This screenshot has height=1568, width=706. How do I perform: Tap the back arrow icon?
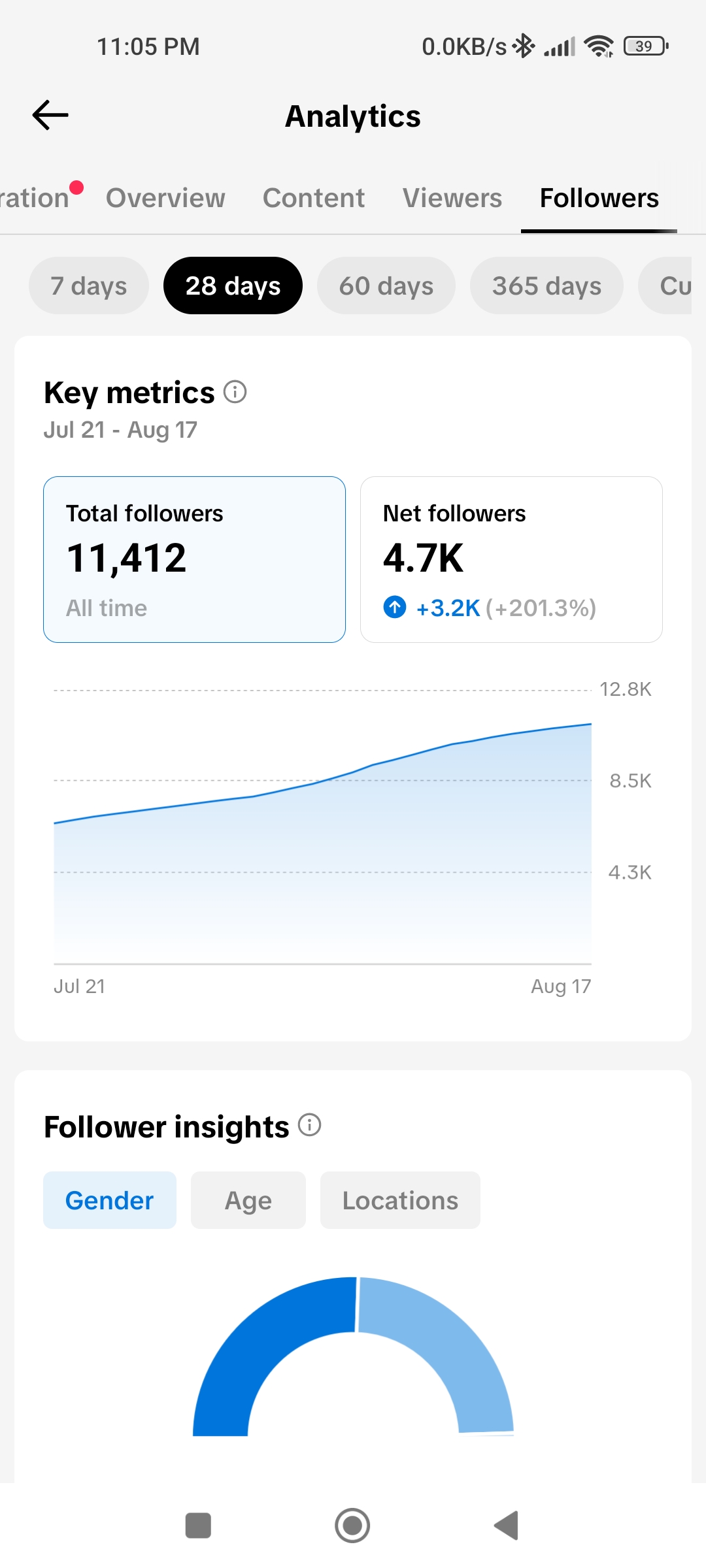[x=50, y=116]
